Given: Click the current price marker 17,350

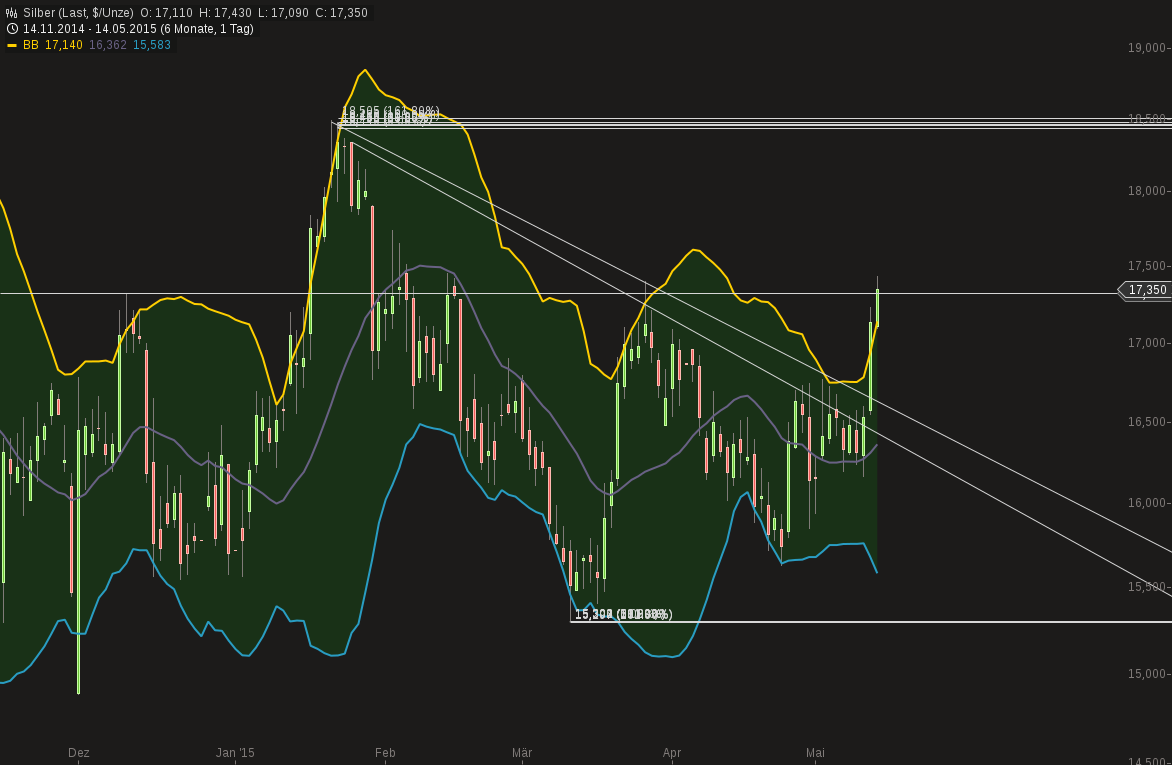Looking at the screenshot, I should 1147,290.
